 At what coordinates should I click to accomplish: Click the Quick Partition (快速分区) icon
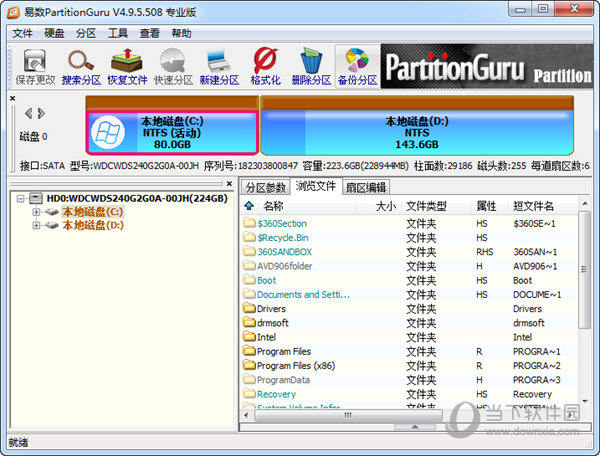173,67
